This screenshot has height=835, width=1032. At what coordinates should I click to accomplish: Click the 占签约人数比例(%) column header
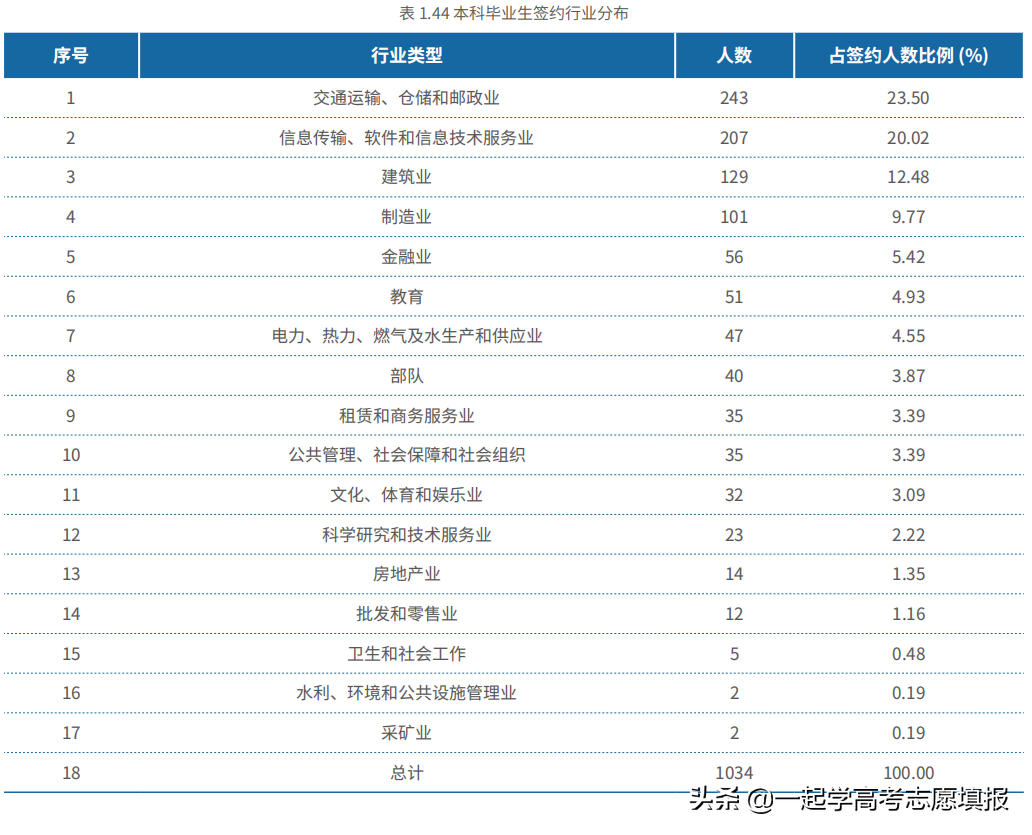pos(909,56)
